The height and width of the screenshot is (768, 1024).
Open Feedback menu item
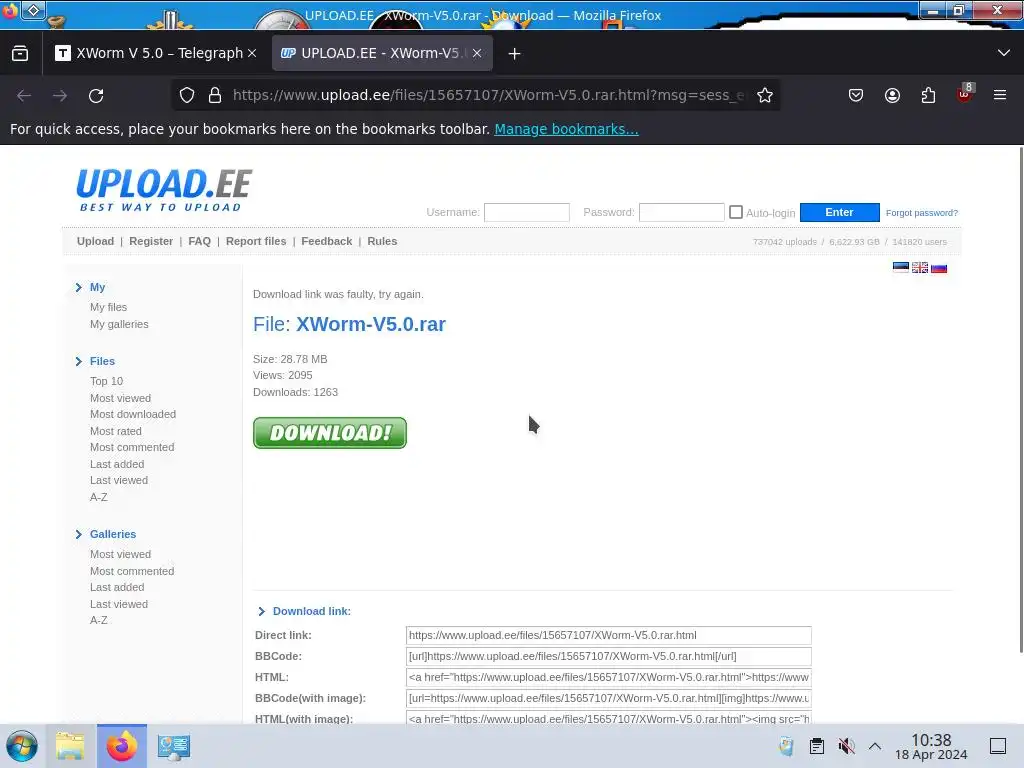point(327,241)
